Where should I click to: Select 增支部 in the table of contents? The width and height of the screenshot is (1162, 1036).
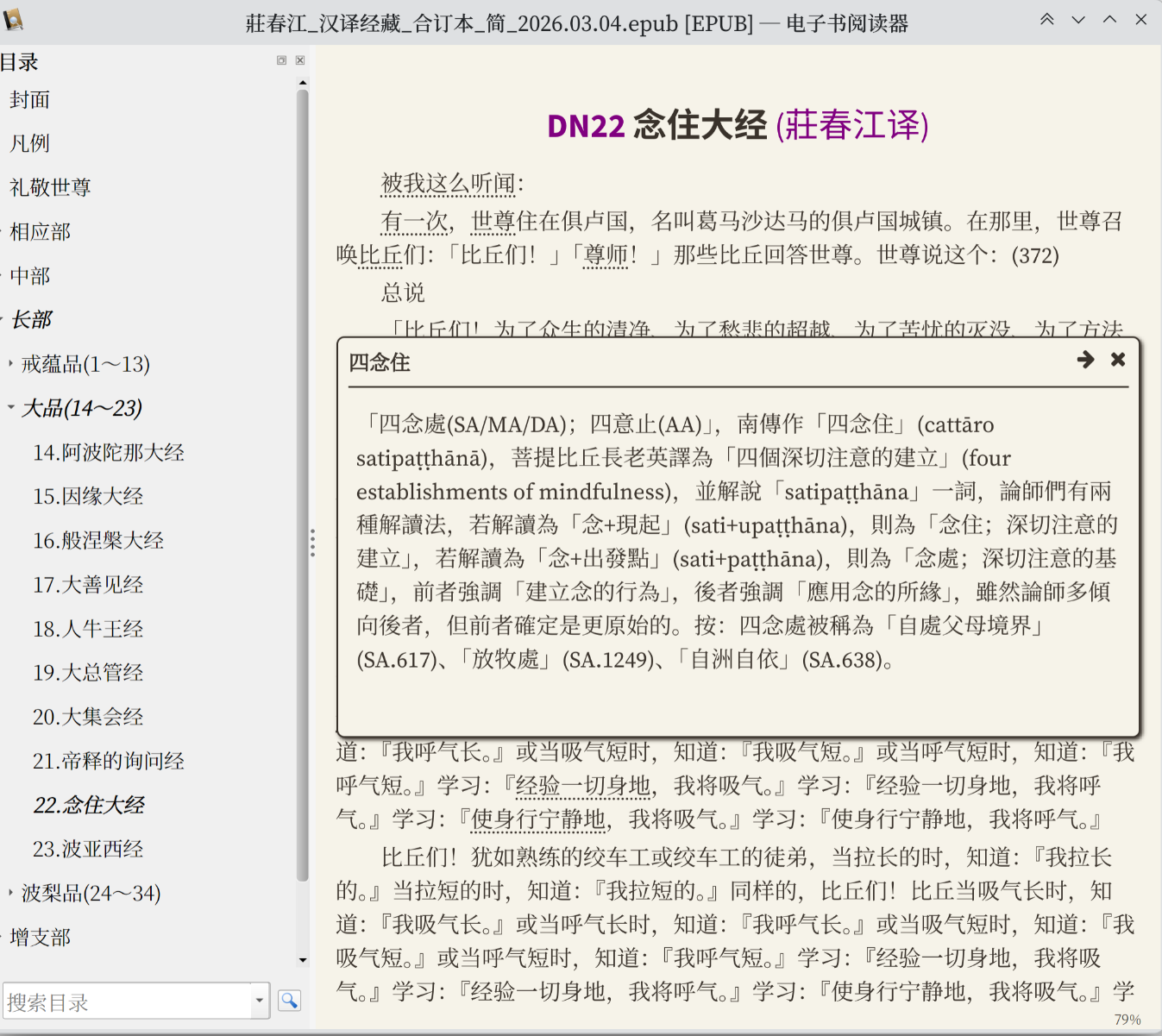tap(40, 937)
